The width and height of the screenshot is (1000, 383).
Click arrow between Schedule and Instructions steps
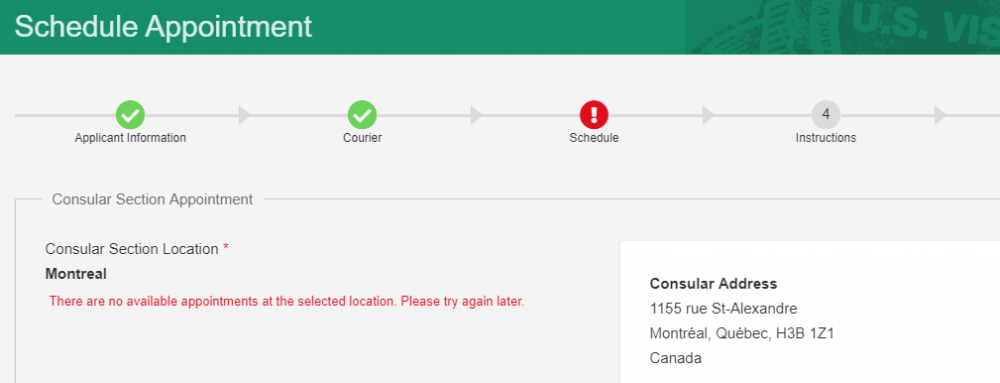pos(709,115)
